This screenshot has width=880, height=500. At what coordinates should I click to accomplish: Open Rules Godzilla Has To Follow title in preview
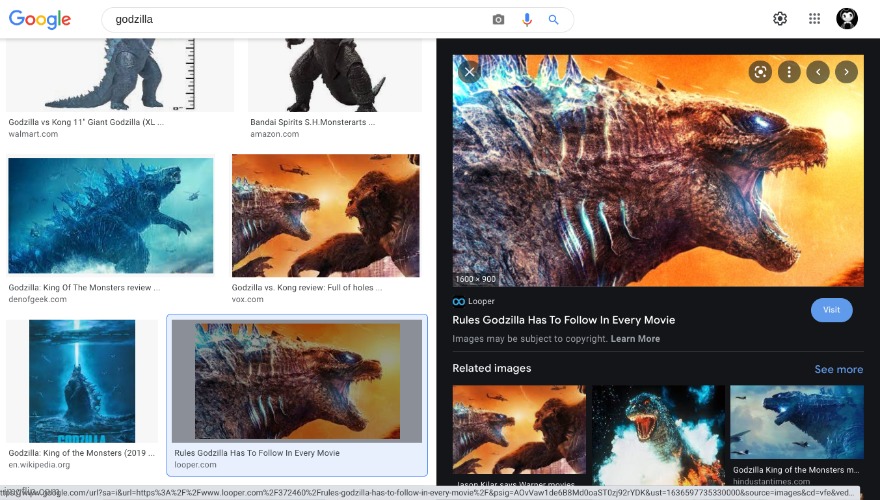563,320
